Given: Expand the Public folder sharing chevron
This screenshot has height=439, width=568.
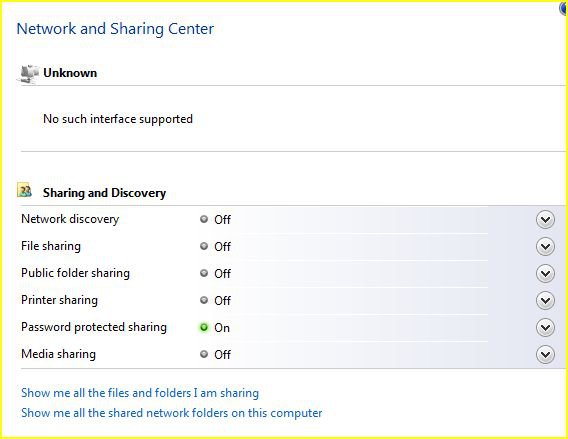Looking at the screenshot, I should tap(545, 273).
